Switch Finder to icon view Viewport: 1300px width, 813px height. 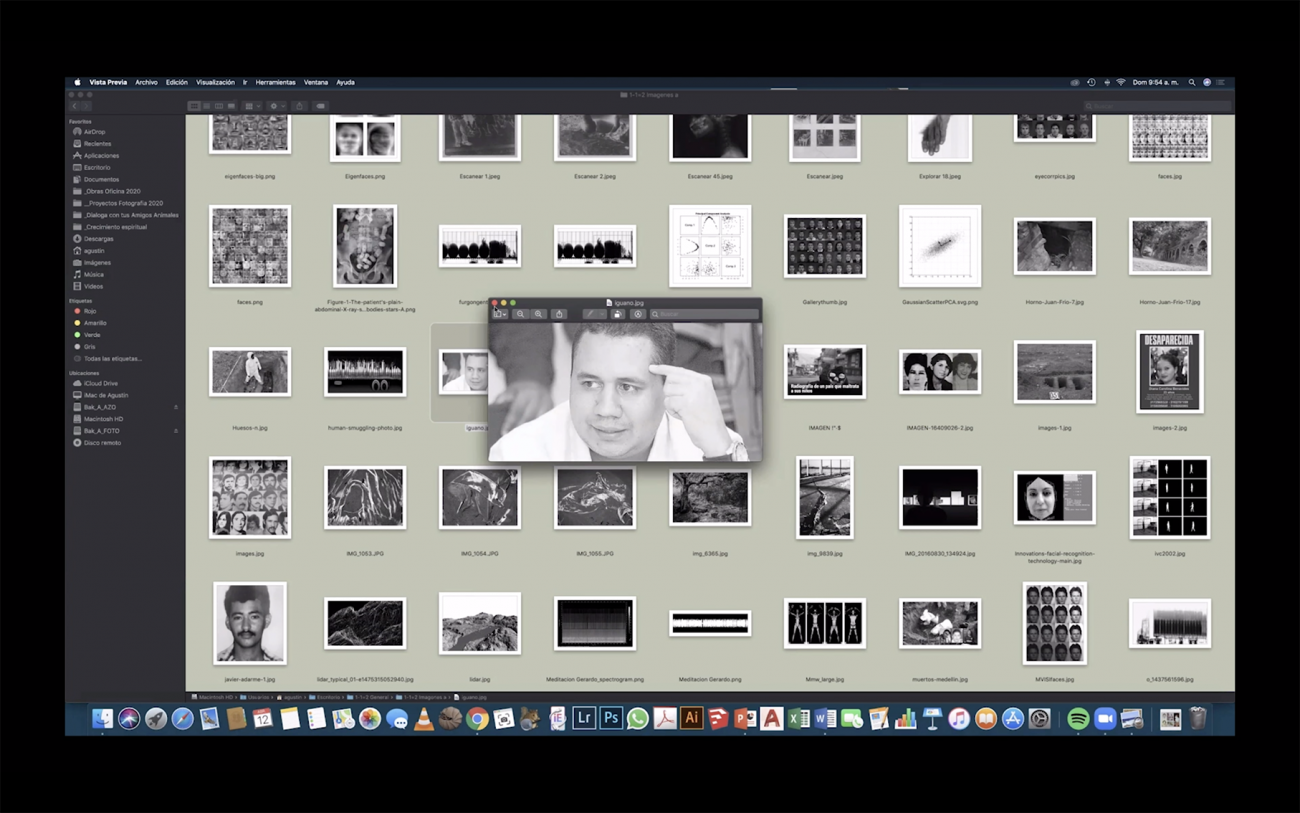click(x=194, y=106)
